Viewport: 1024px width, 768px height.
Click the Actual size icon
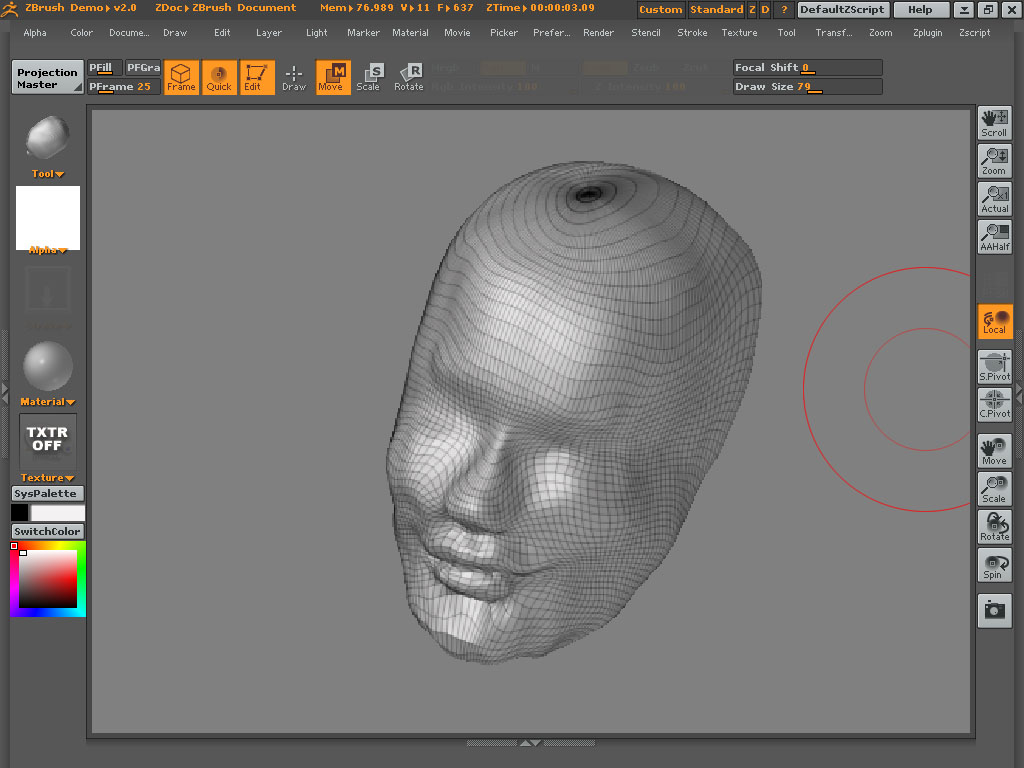click(x=994, y=198)
